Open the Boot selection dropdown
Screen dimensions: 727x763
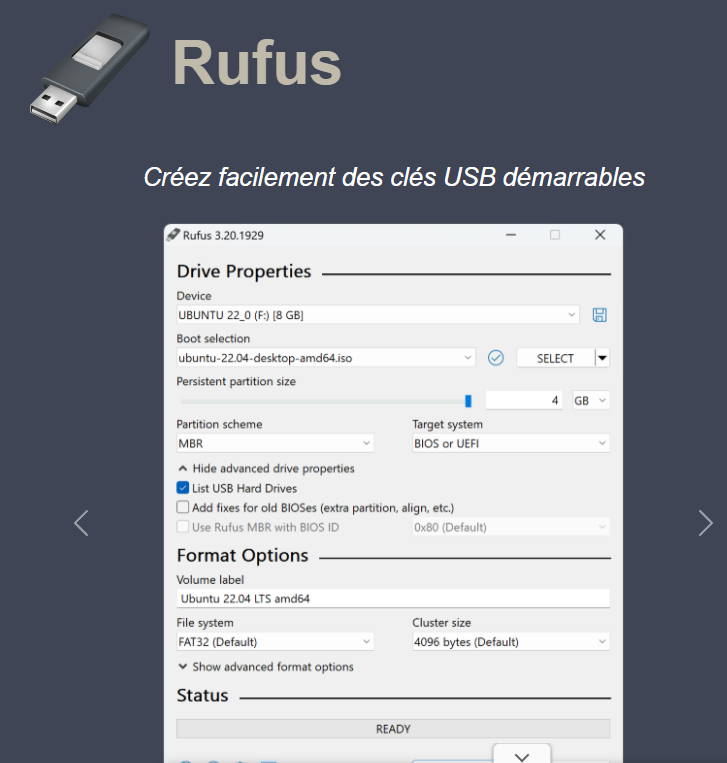click(326, 358)
